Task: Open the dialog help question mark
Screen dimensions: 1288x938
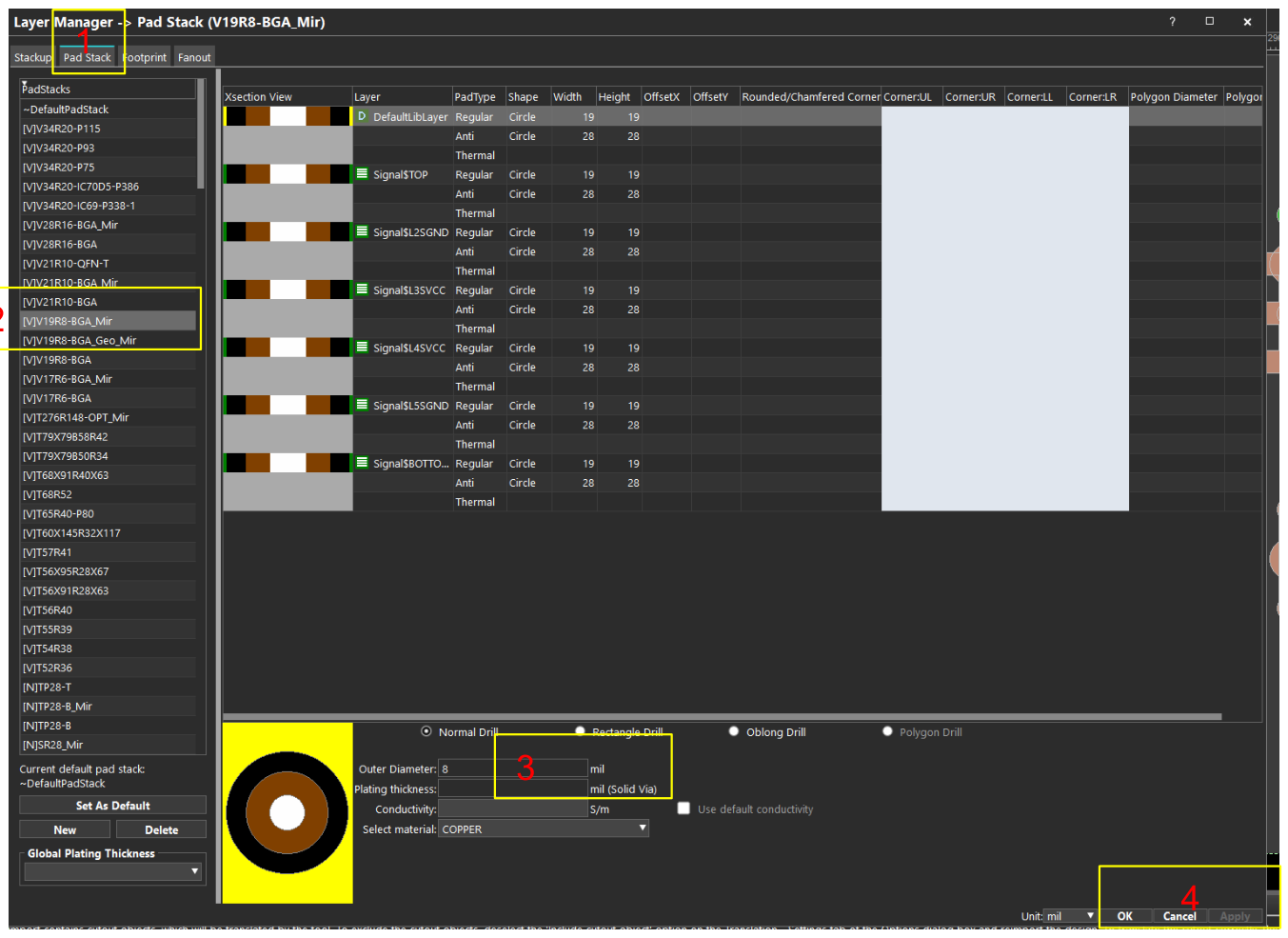Action: point(1172,21)
